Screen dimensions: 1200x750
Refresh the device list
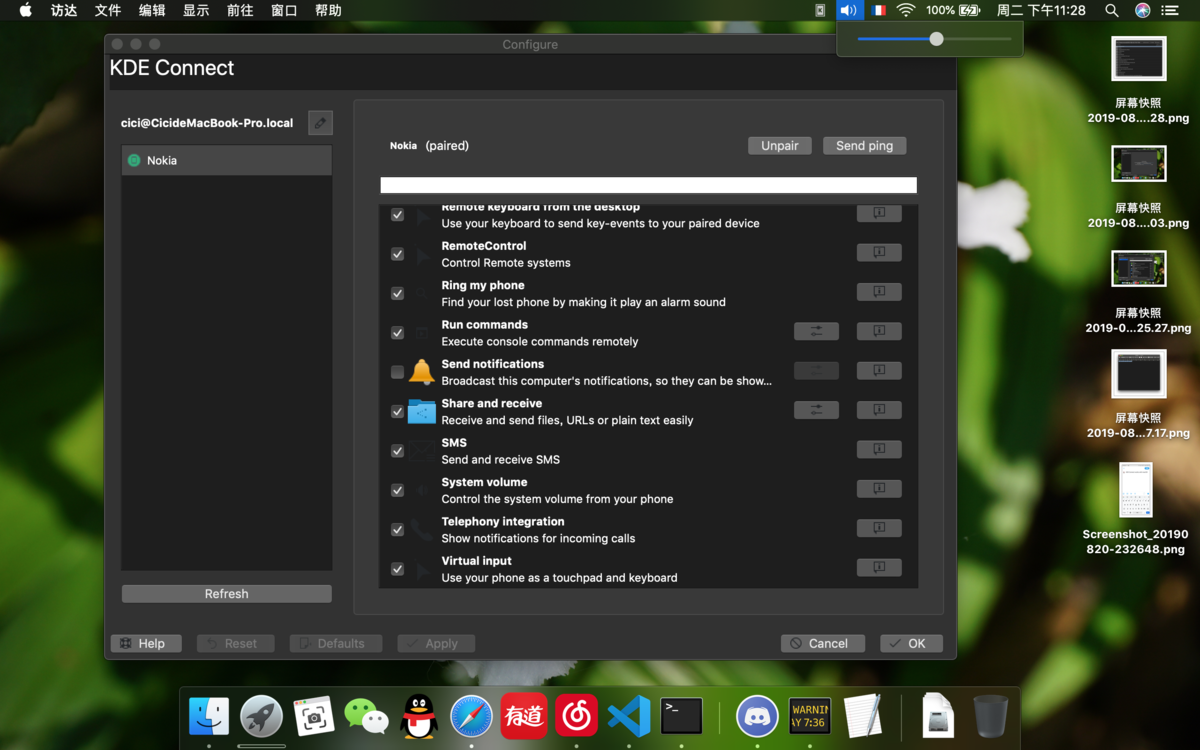[226, 594]
